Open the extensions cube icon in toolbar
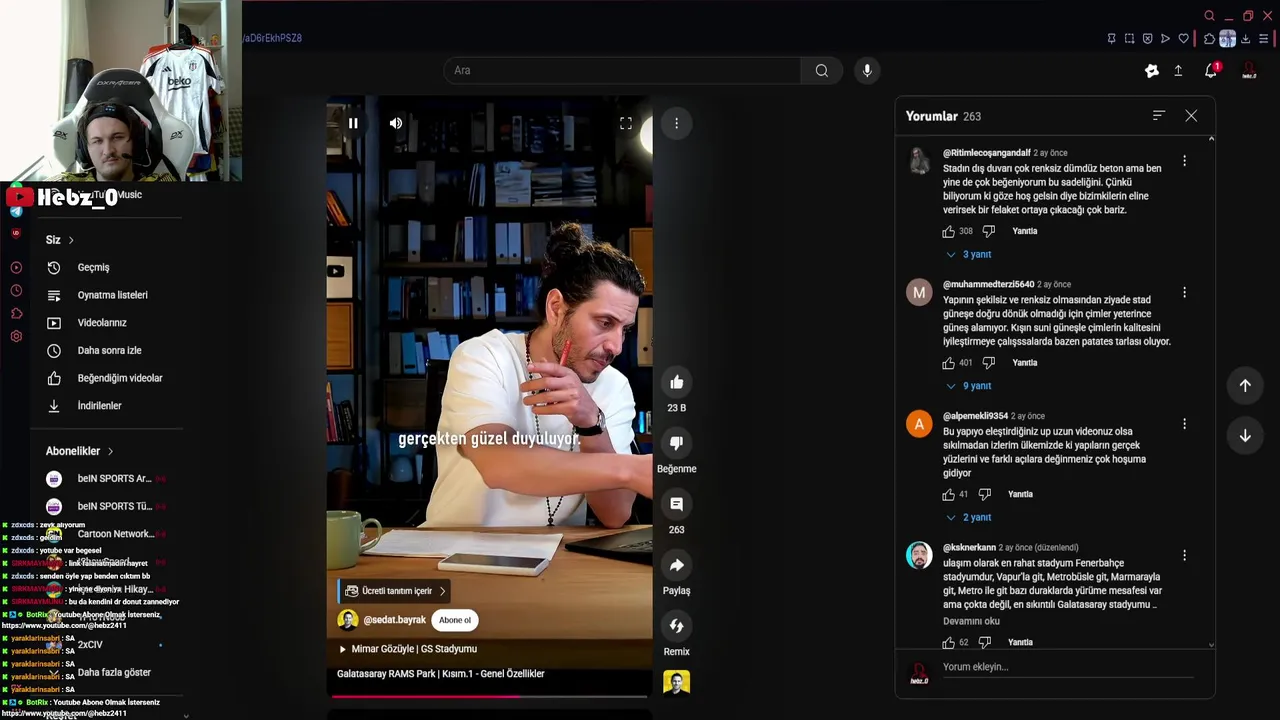The height and width of the screenshot is (720, 1280). pyautogui.click(x=1208, y=39)
